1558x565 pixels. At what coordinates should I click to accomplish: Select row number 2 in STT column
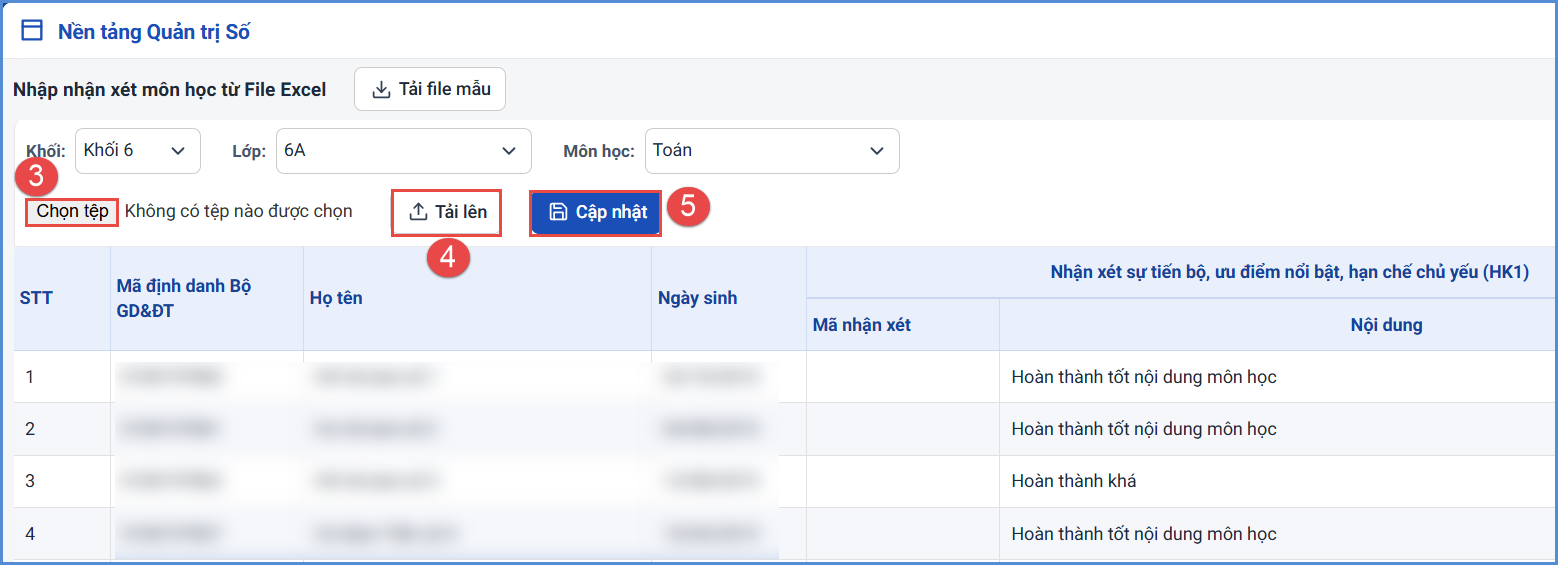tap(30, 429)
